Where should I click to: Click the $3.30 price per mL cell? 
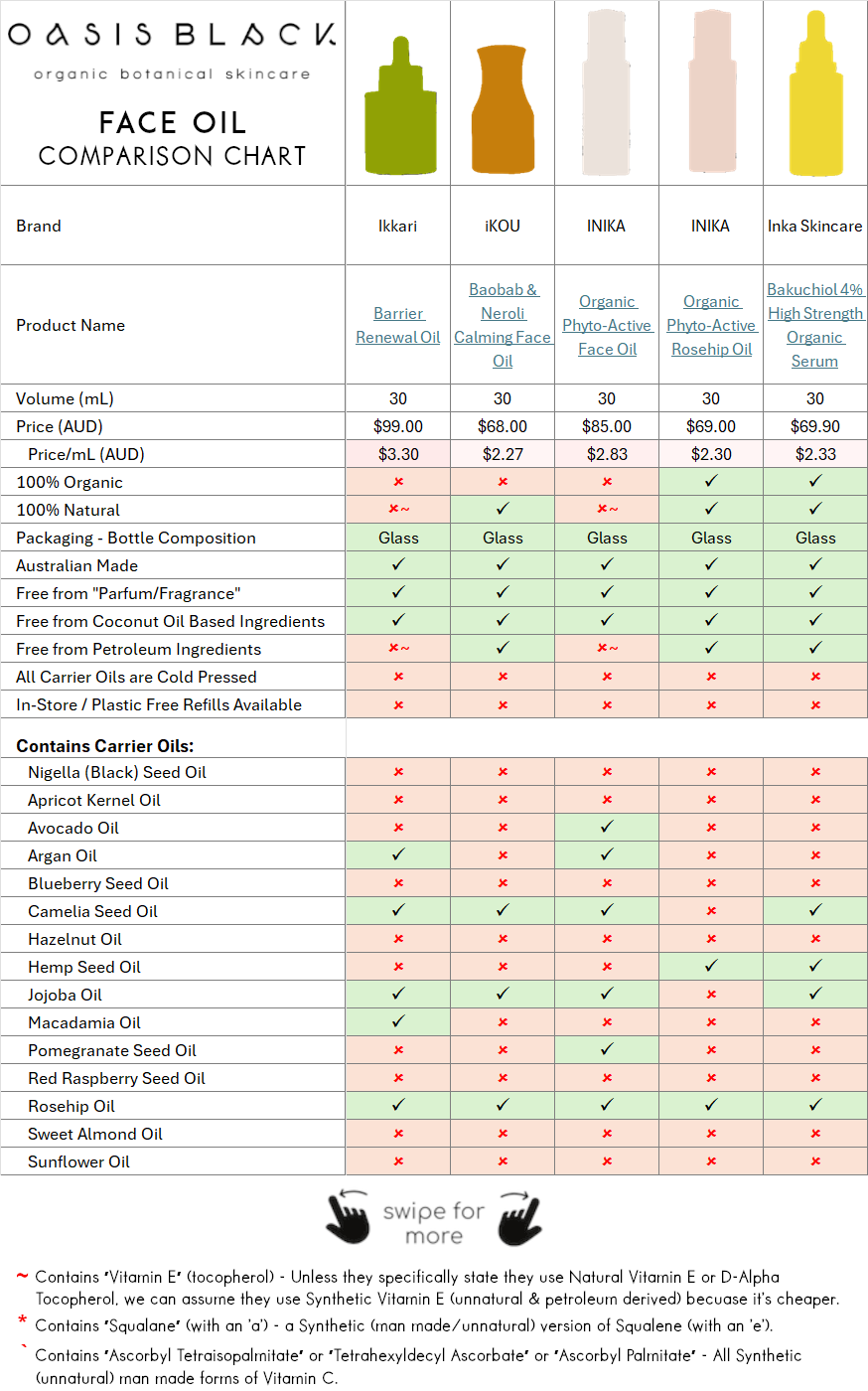coord(398,454)
